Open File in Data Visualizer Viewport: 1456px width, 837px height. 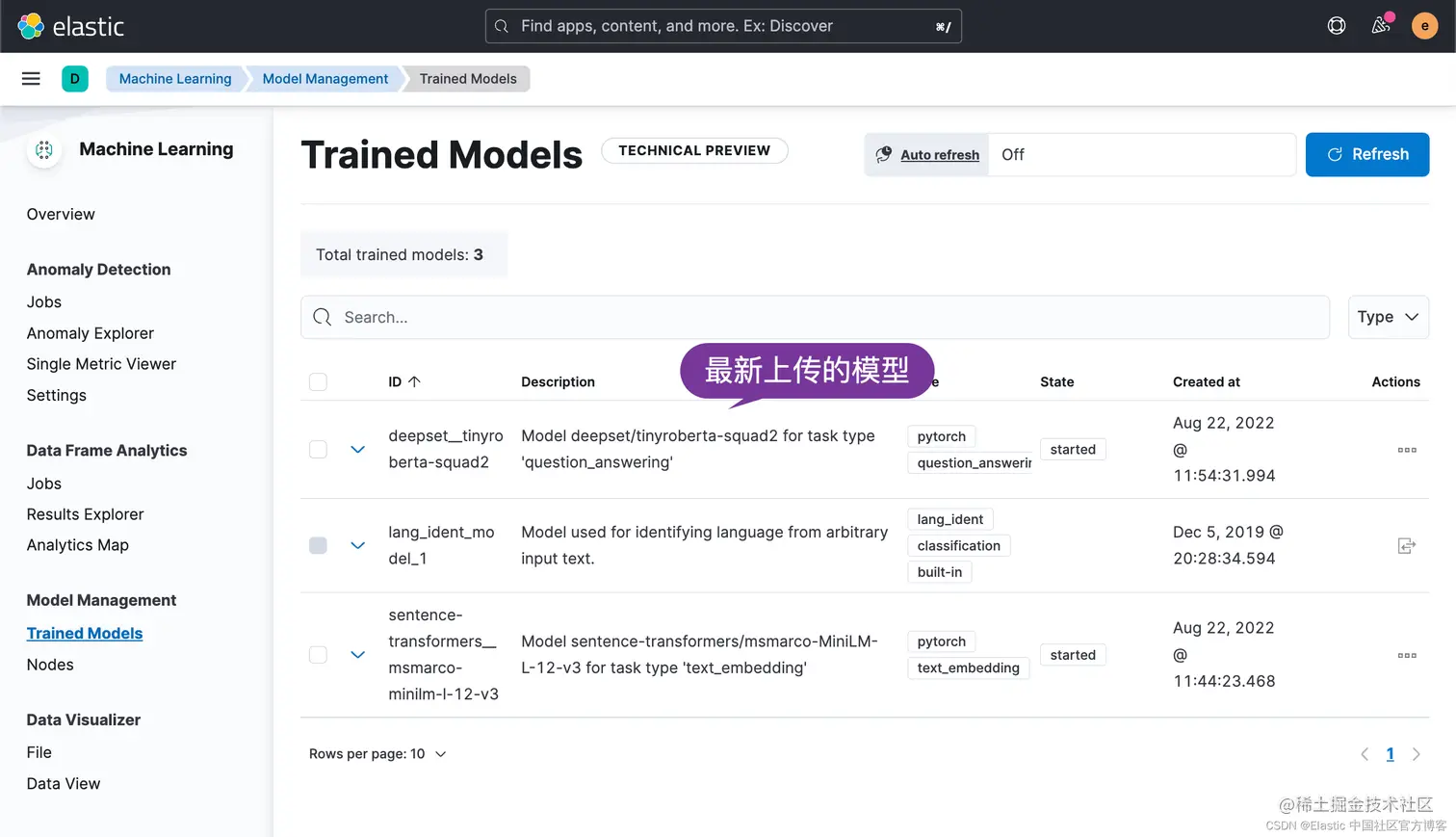[39, 752]
